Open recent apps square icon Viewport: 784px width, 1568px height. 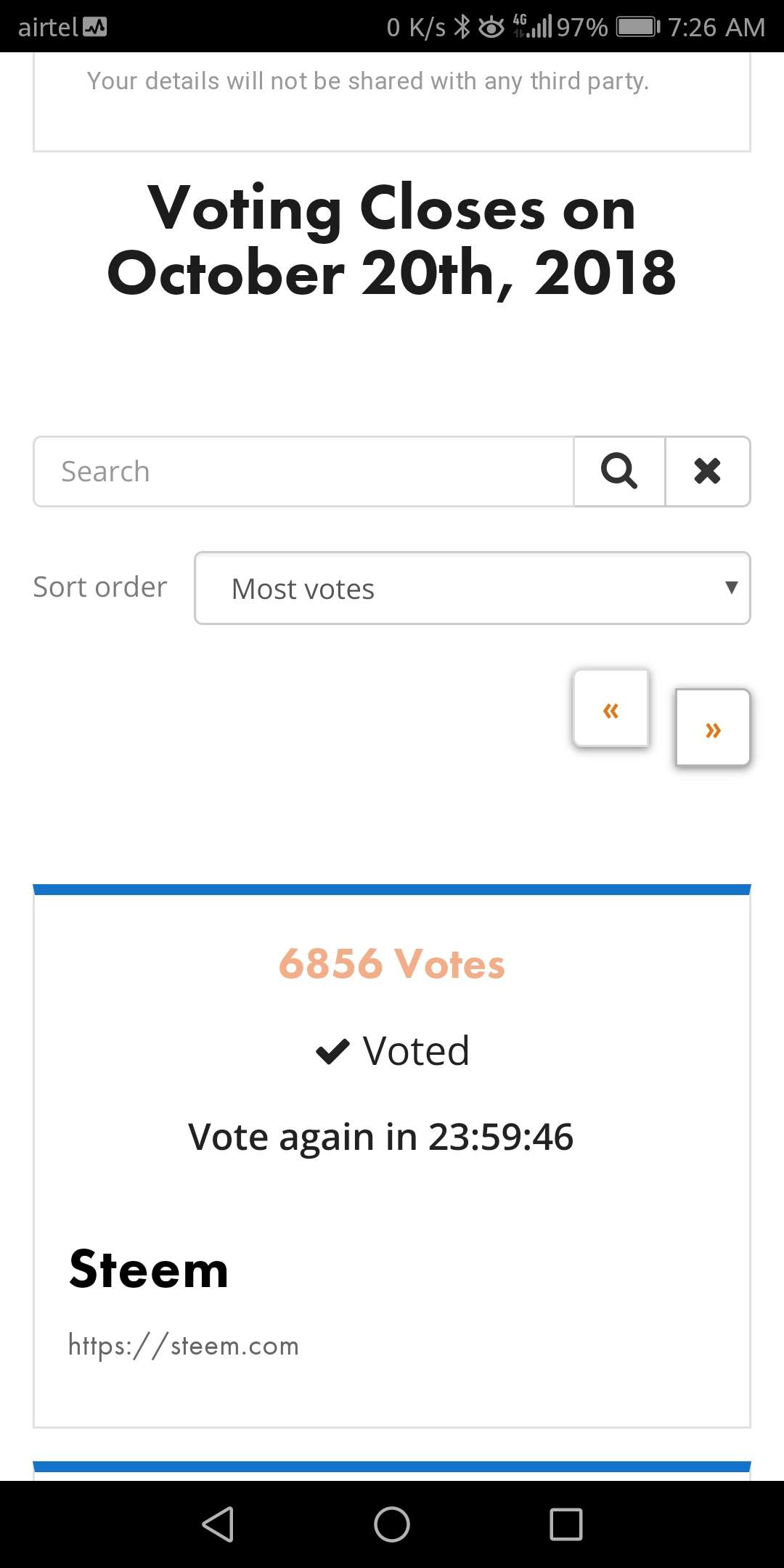[566, 1524]
